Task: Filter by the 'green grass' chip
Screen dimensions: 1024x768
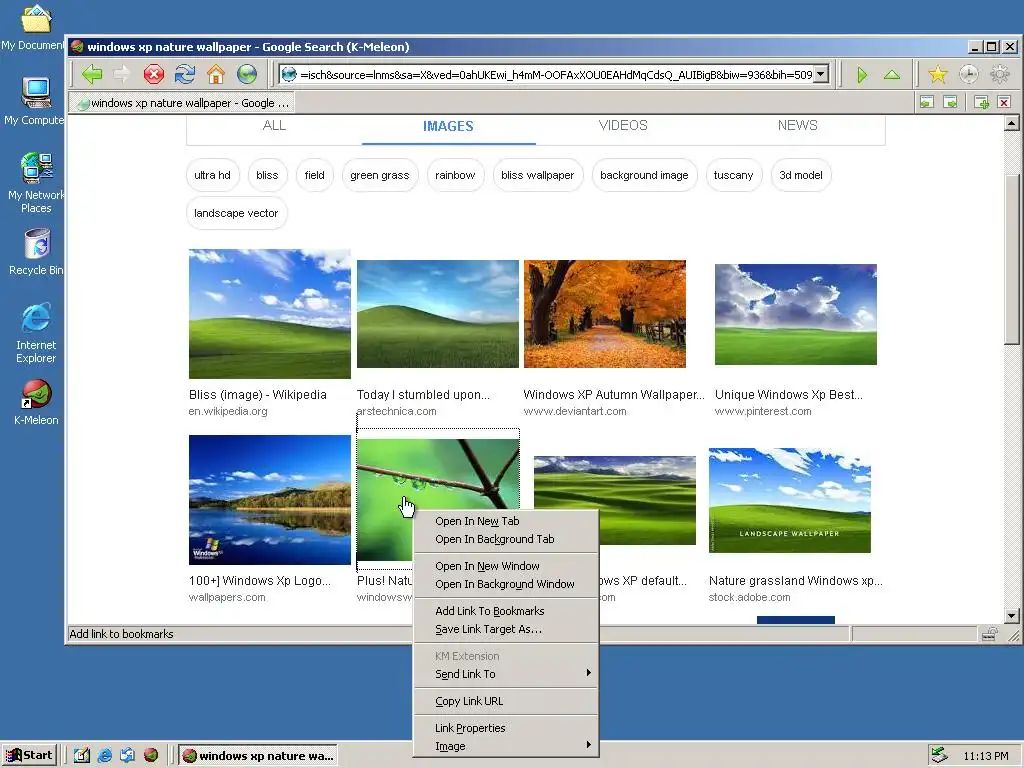Action: pyautogui.click(x=379, y=175)
